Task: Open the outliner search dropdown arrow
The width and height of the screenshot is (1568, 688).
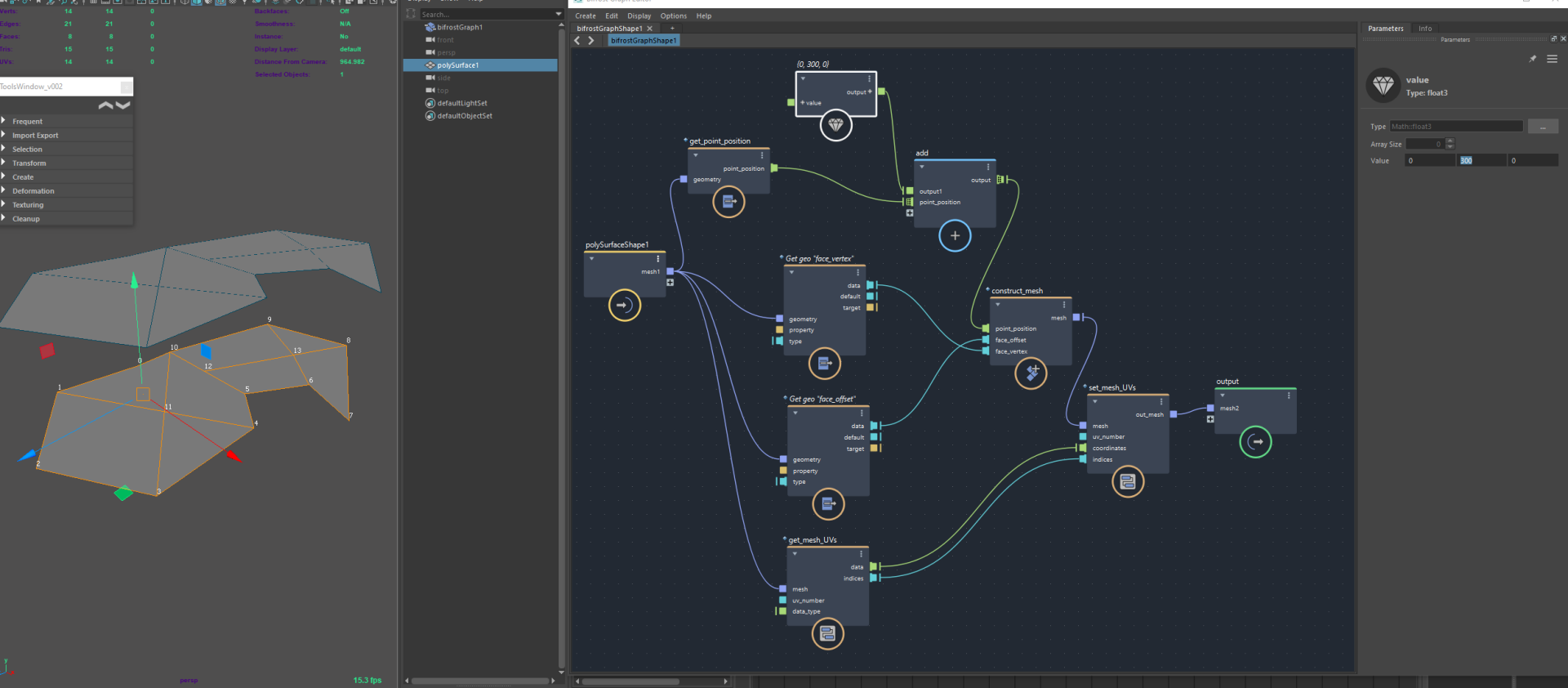Action: click(x=559, y=14)
